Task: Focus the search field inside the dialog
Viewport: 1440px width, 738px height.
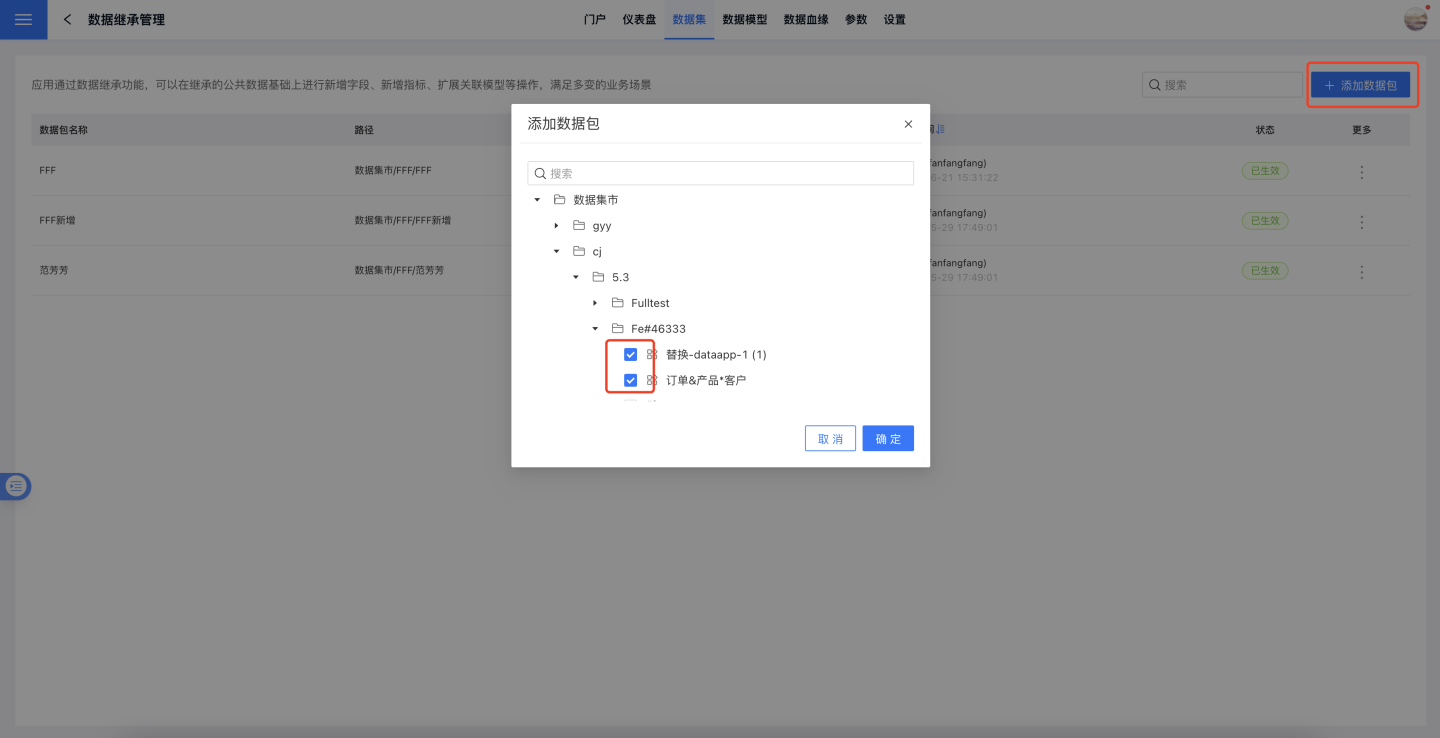Action: 720,174
